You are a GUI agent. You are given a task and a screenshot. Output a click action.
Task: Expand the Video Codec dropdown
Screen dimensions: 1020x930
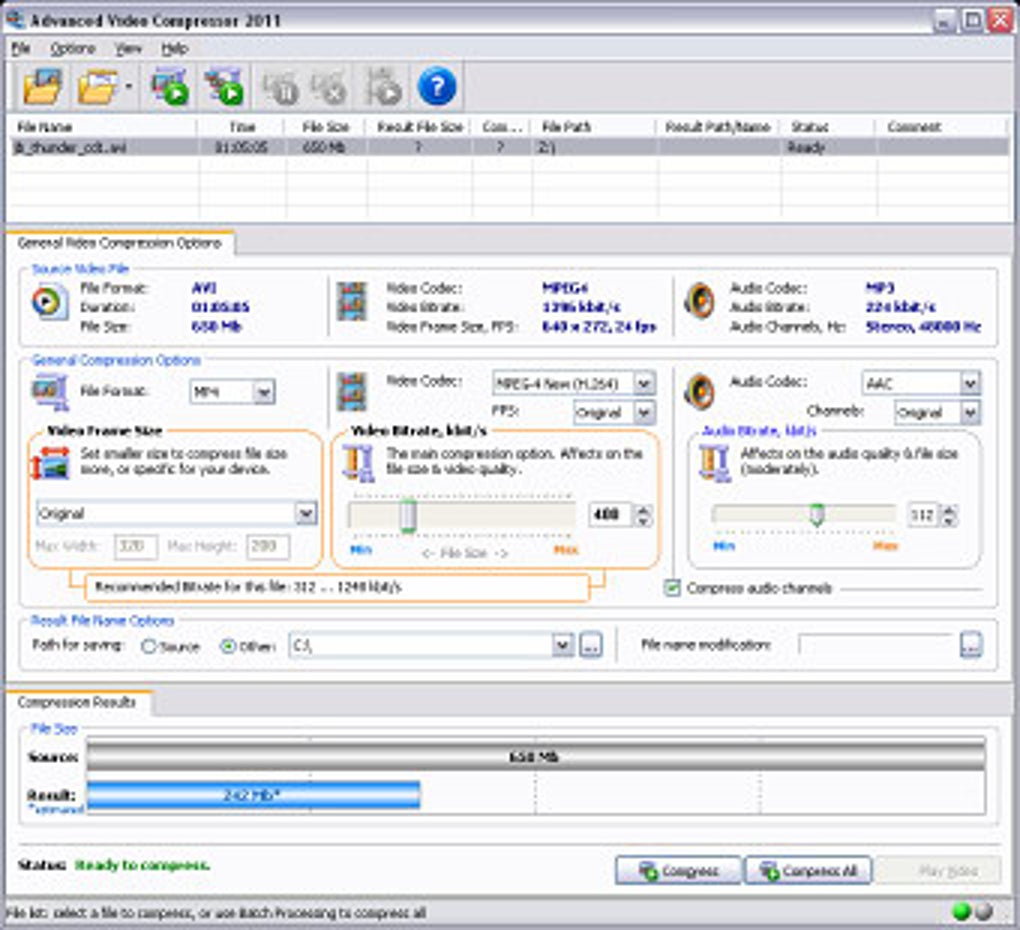644,383
